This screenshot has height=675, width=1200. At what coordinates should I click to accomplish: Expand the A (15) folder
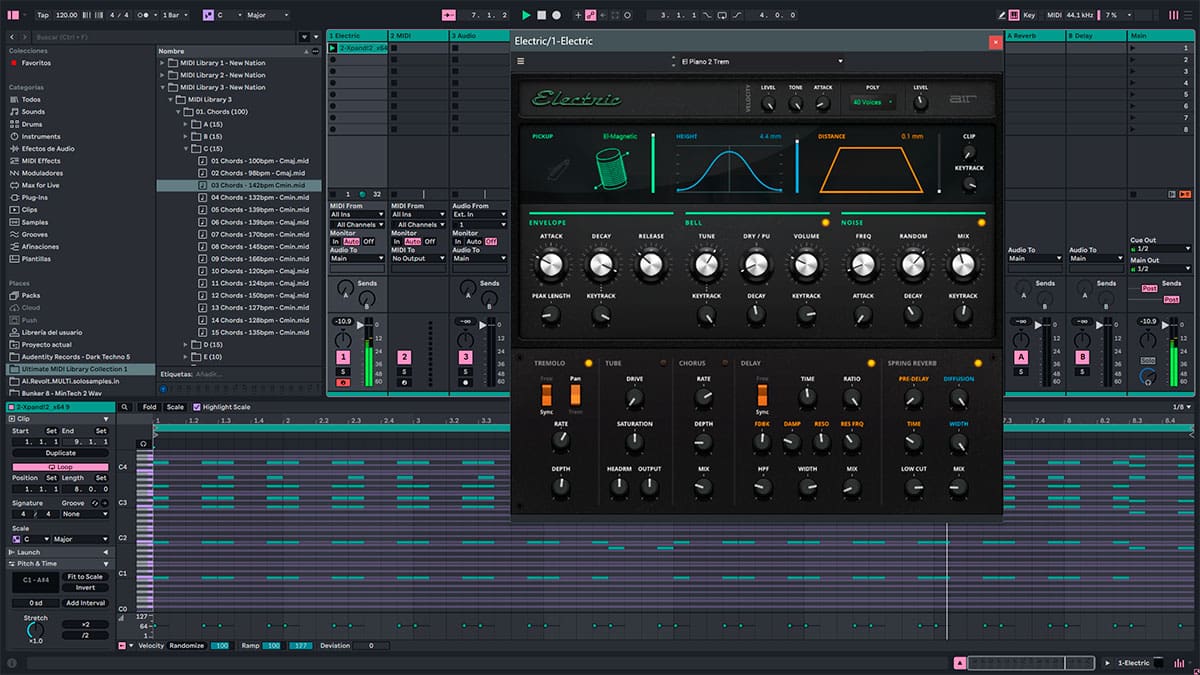(186, 124)
